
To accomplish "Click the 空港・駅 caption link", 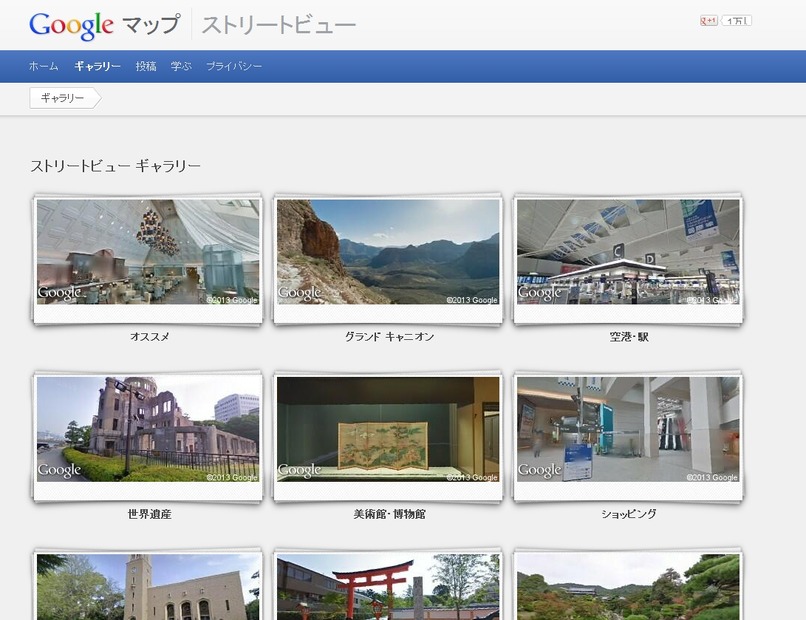I will click(629, 337).
